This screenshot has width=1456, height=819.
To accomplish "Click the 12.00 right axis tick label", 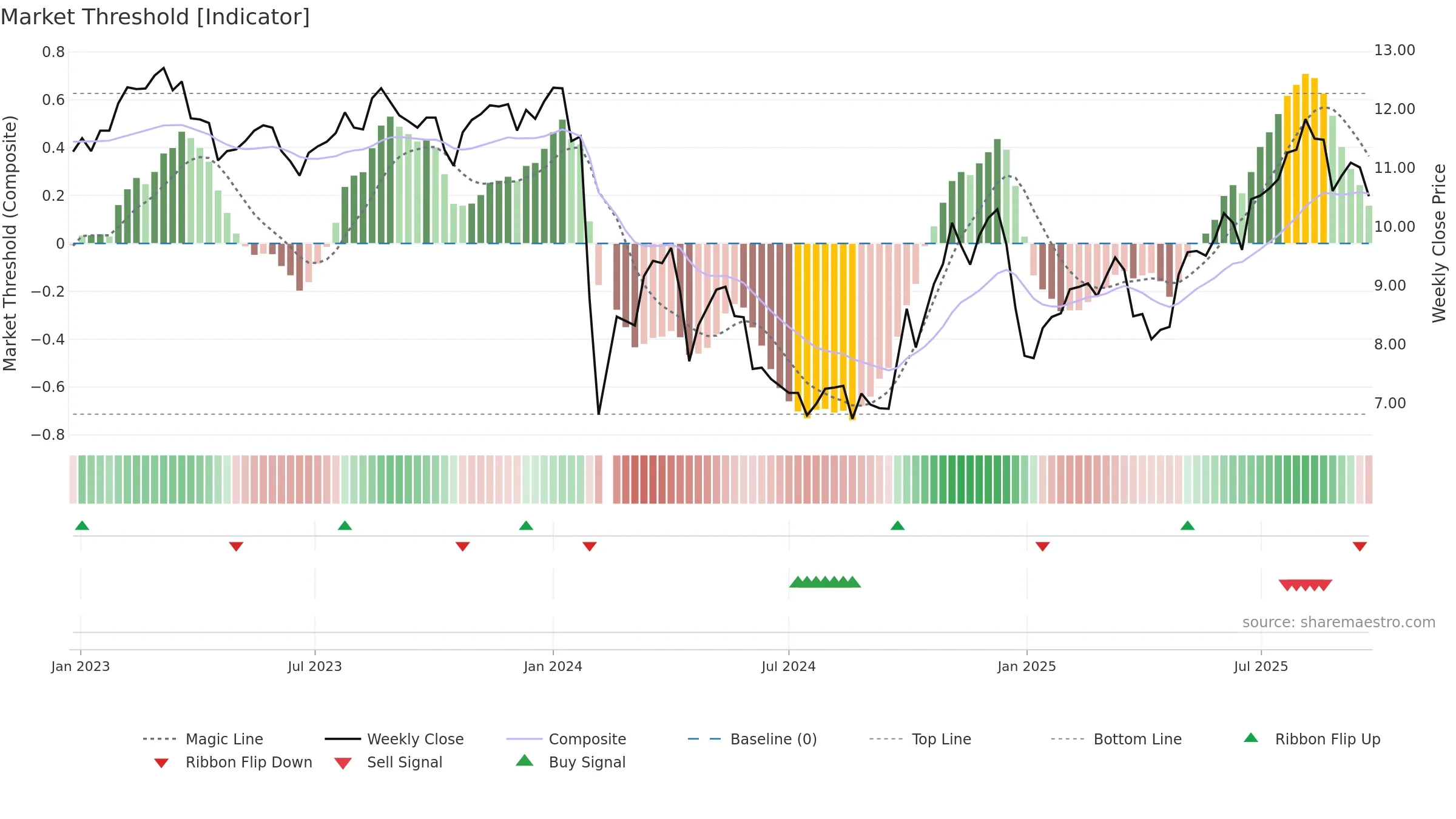I will tap(1394, 109).
